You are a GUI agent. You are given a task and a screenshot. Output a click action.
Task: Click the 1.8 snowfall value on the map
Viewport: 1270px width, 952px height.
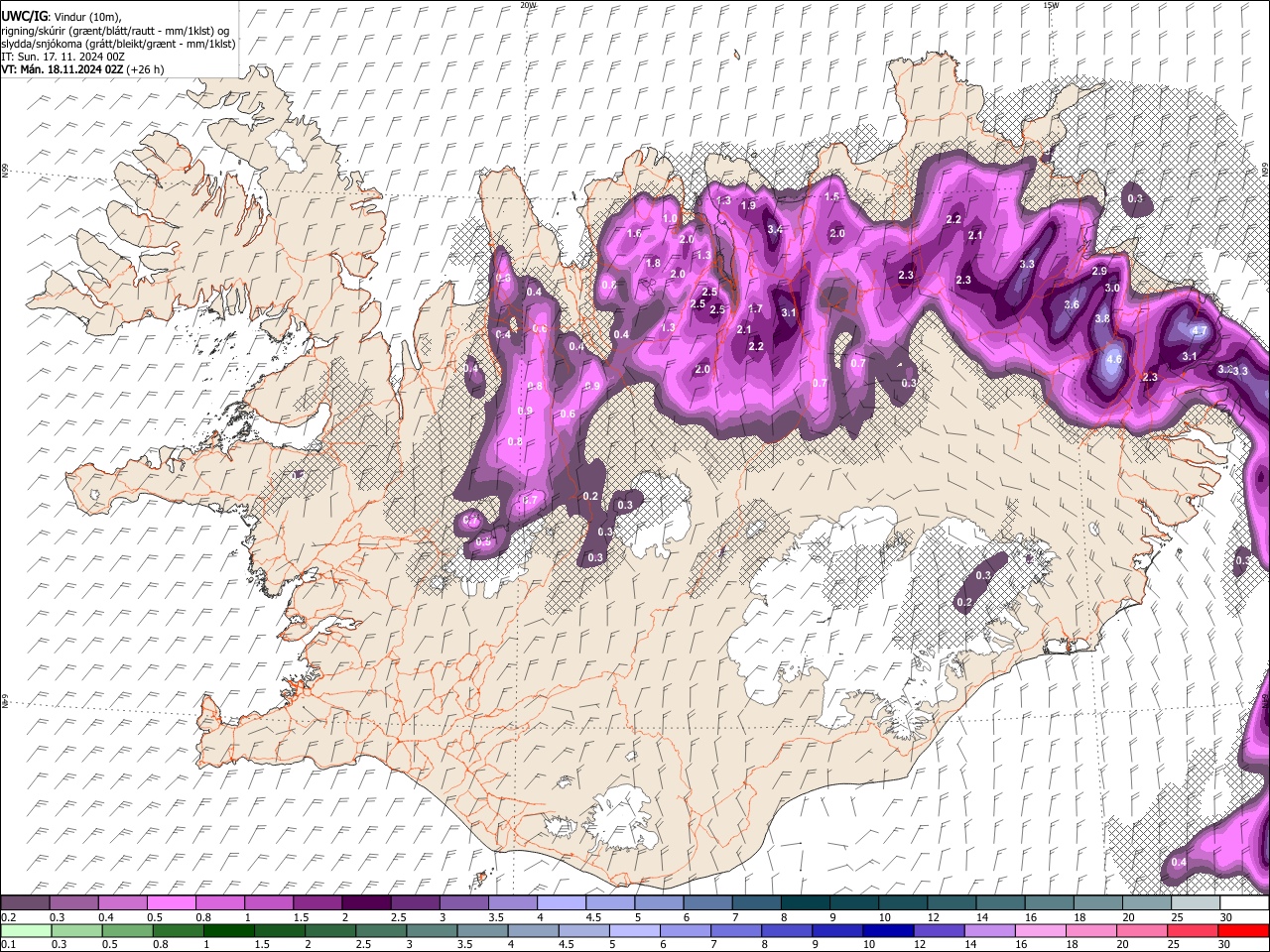pos(653,264)
